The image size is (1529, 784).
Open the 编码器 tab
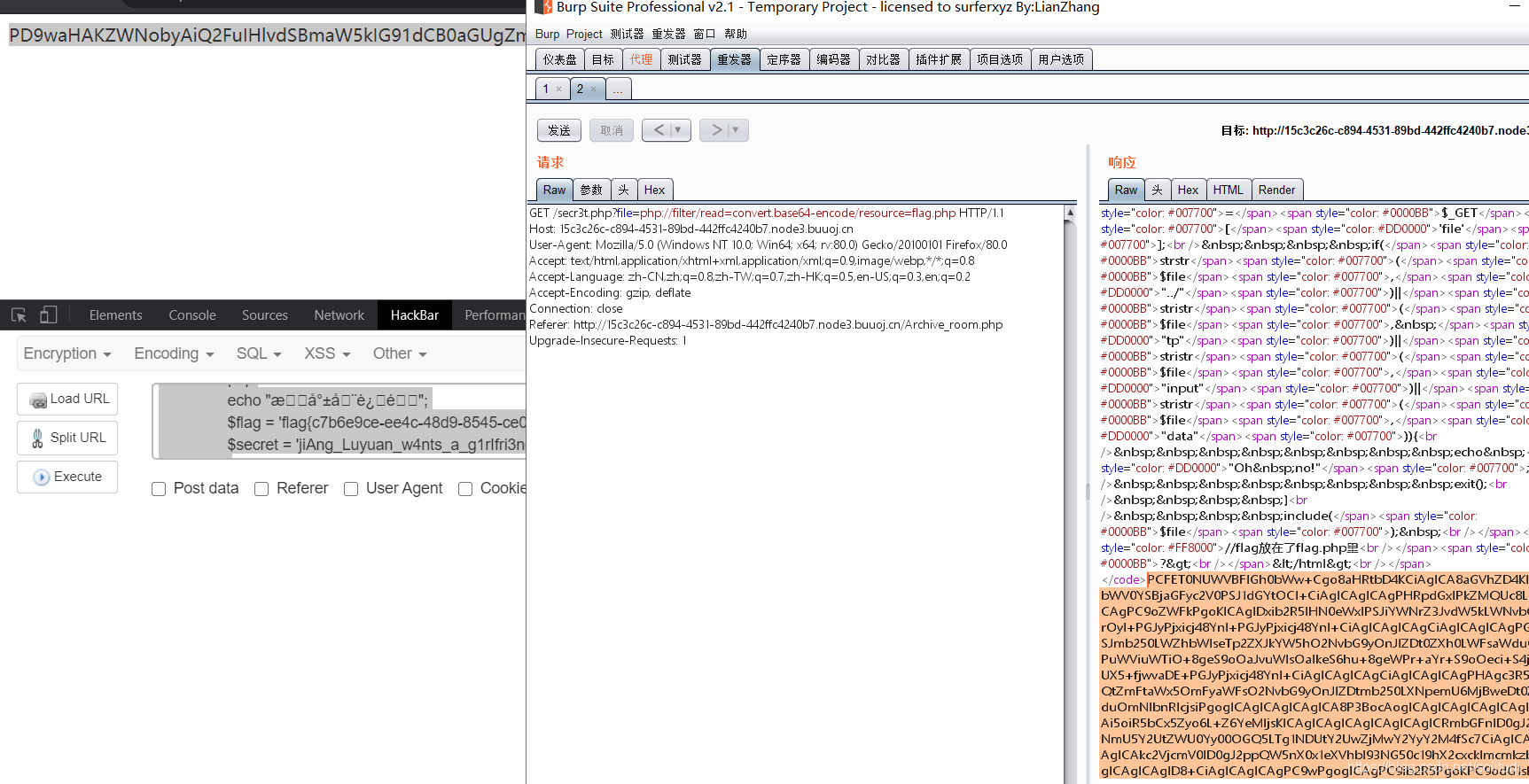coord(834,59)
